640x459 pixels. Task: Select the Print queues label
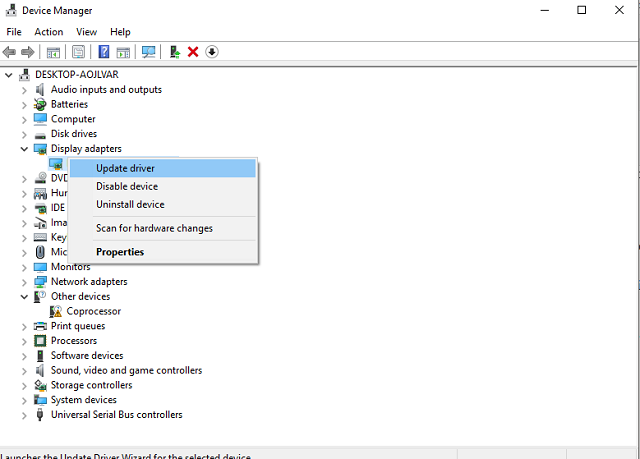78,326
